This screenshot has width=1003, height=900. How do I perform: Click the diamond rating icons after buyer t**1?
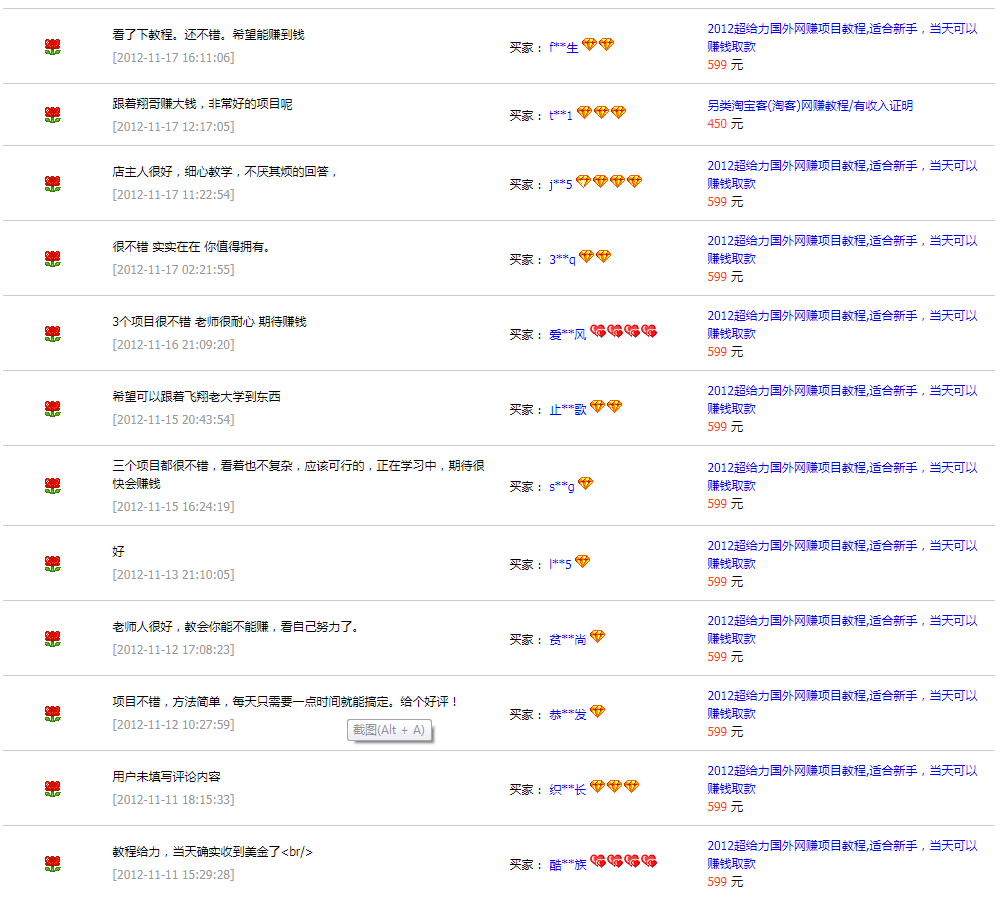tap(601, 113)
